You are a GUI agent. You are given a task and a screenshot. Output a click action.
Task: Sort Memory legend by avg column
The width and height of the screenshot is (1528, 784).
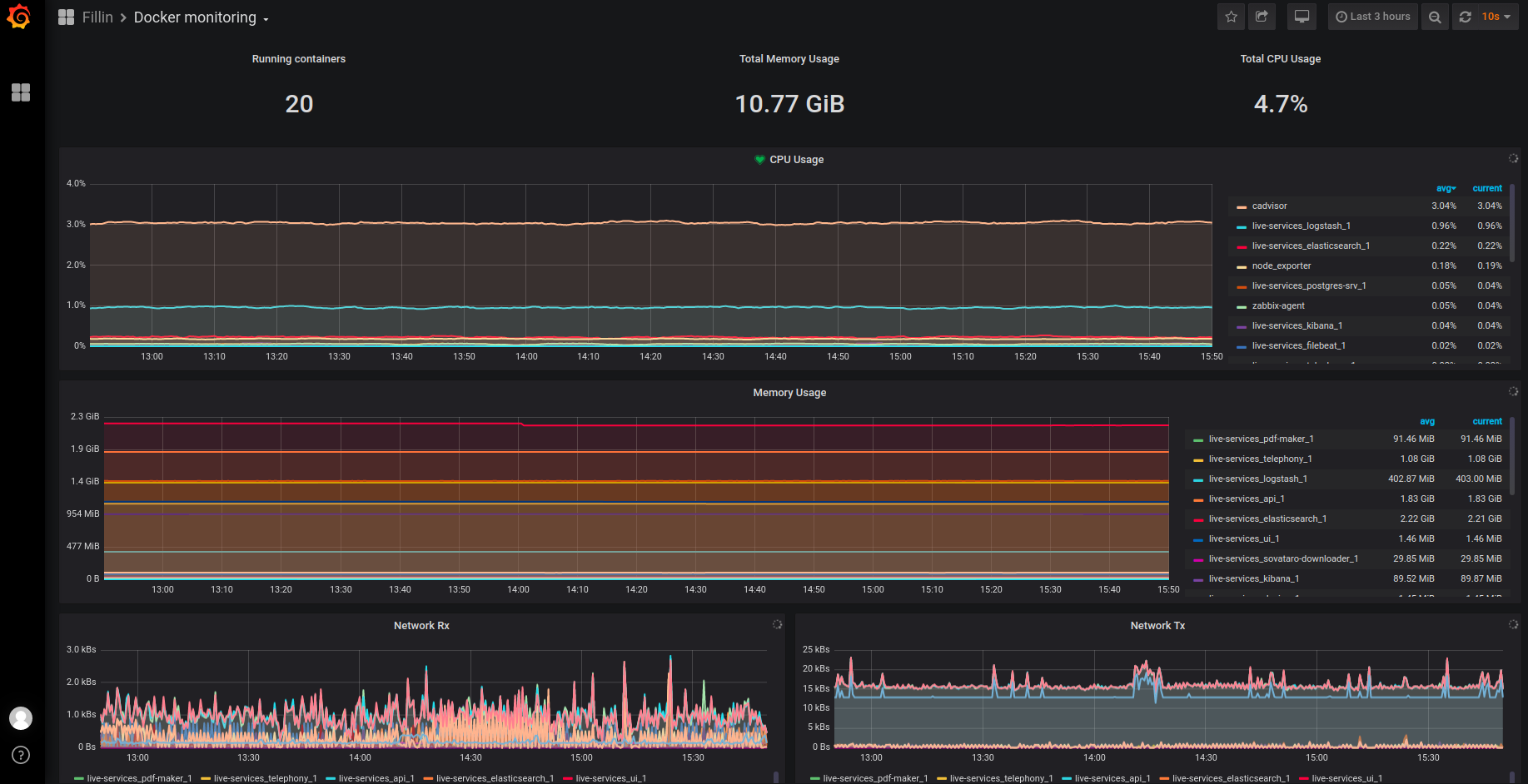[x=1426, y=421]
